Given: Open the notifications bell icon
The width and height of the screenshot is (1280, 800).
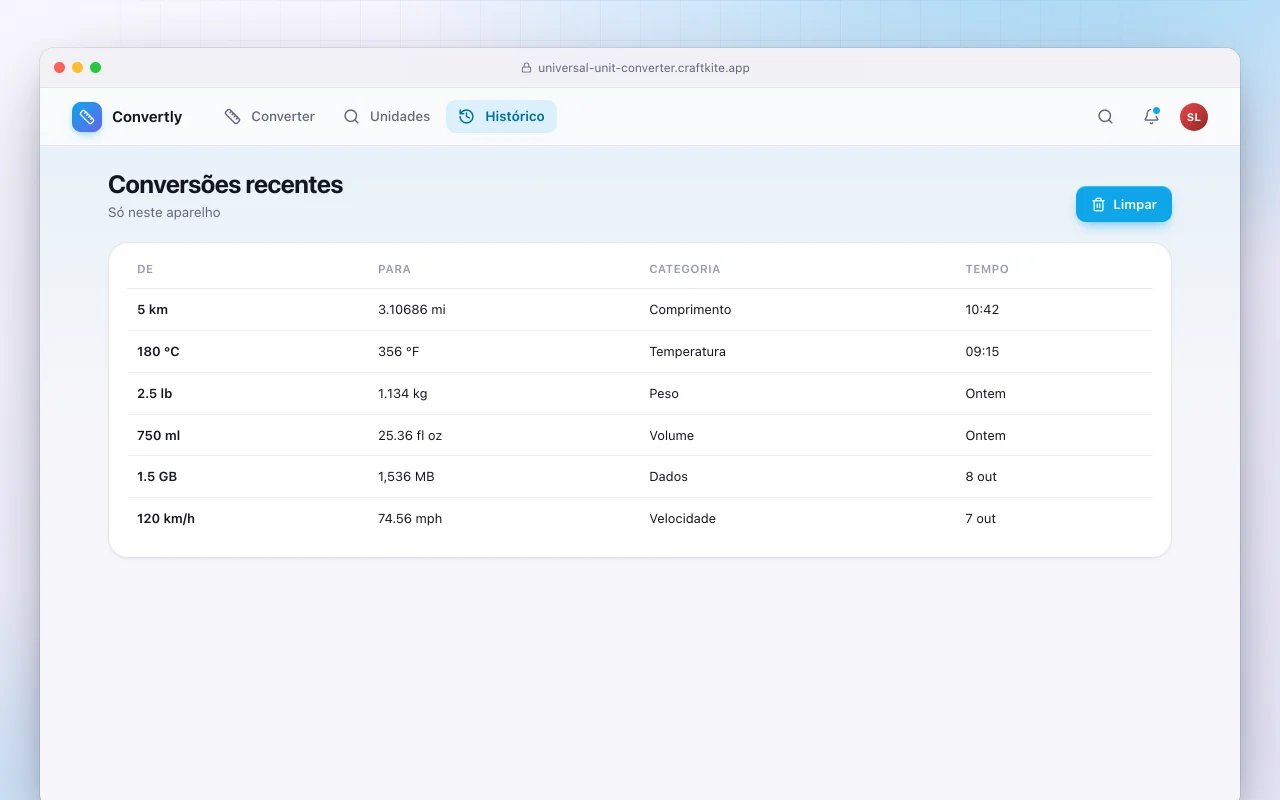Looking at the screenshot, I should tap(1151, 117).
